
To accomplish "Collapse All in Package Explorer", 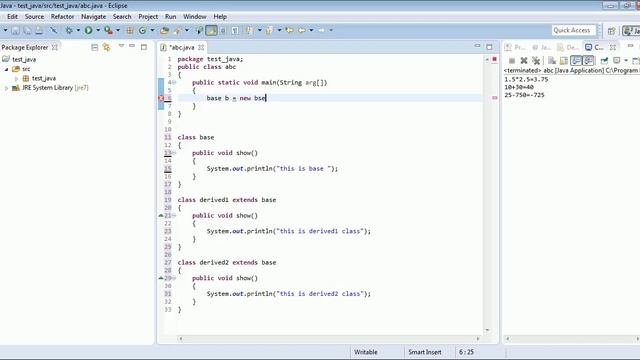I will [x=95, y=47].
